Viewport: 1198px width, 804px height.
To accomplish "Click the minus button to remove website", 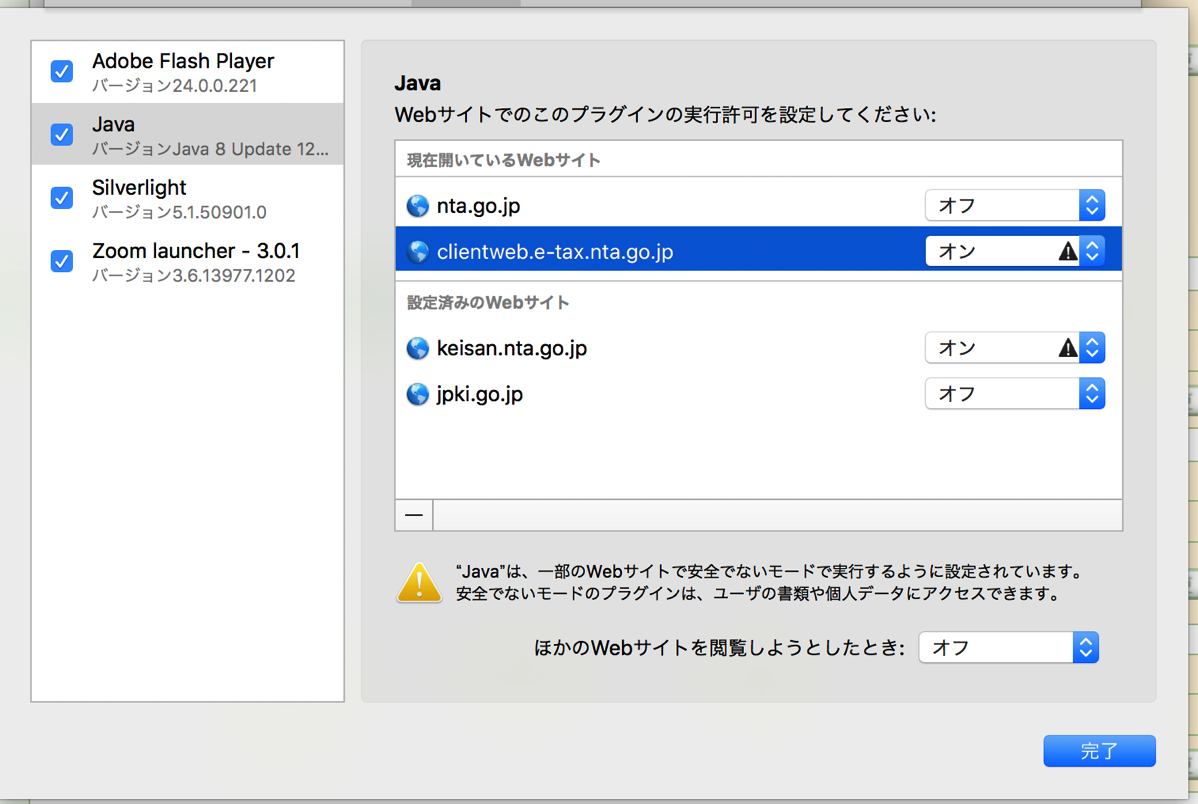I will coord(414,515).
